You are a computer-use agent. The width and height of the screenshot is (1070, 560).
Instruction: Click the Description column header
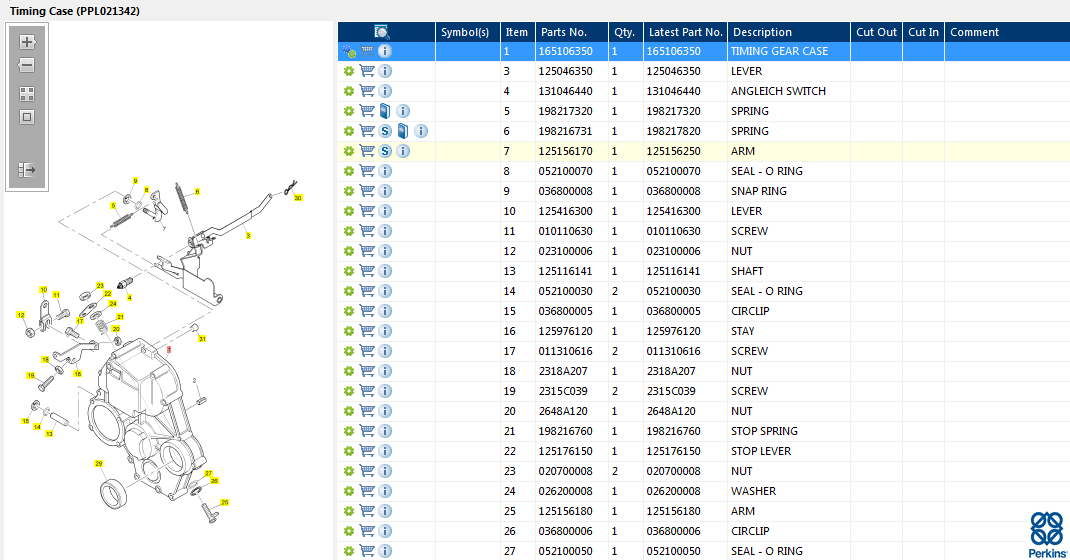click(x=762, y=32)
